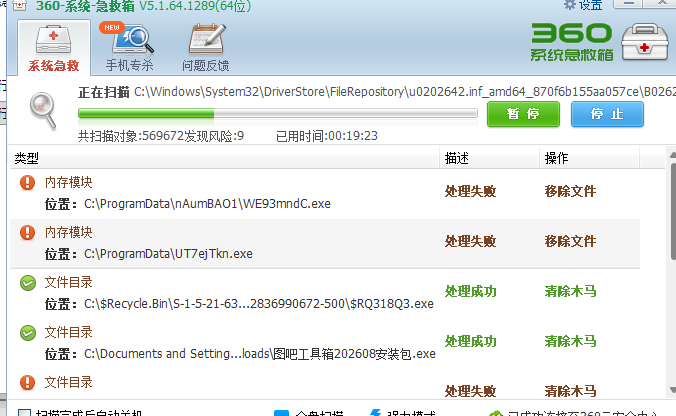Click 移除文件 for UT7ejTkn.exe

tap(570, 241)
